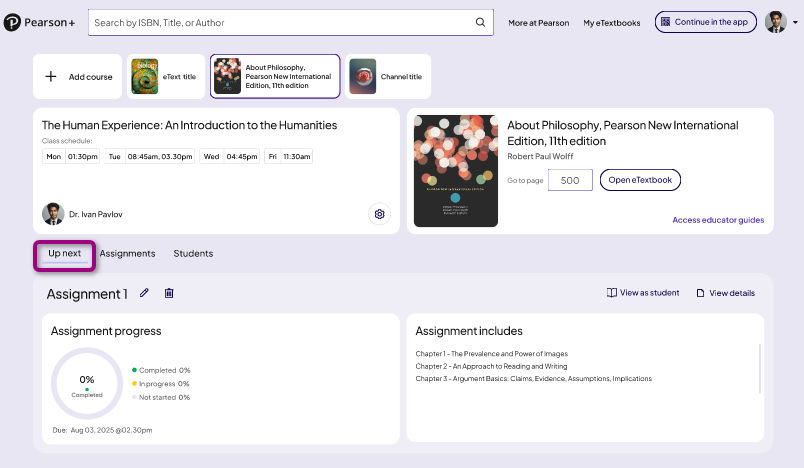Select the Up next tab
This screenshot has width=804, height=468.
coord(65,254)
